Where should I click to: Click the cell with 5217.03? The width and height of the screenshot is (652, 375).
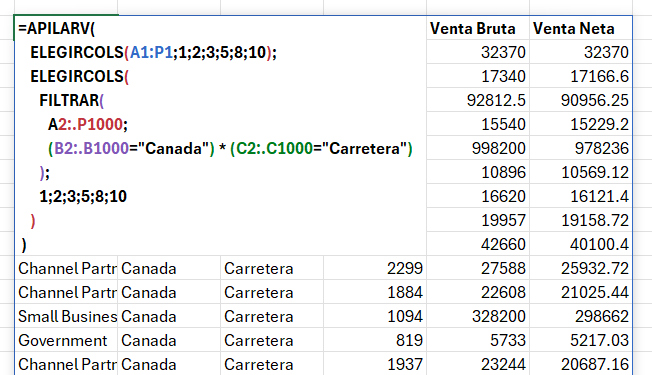click(x=581, y=340)
